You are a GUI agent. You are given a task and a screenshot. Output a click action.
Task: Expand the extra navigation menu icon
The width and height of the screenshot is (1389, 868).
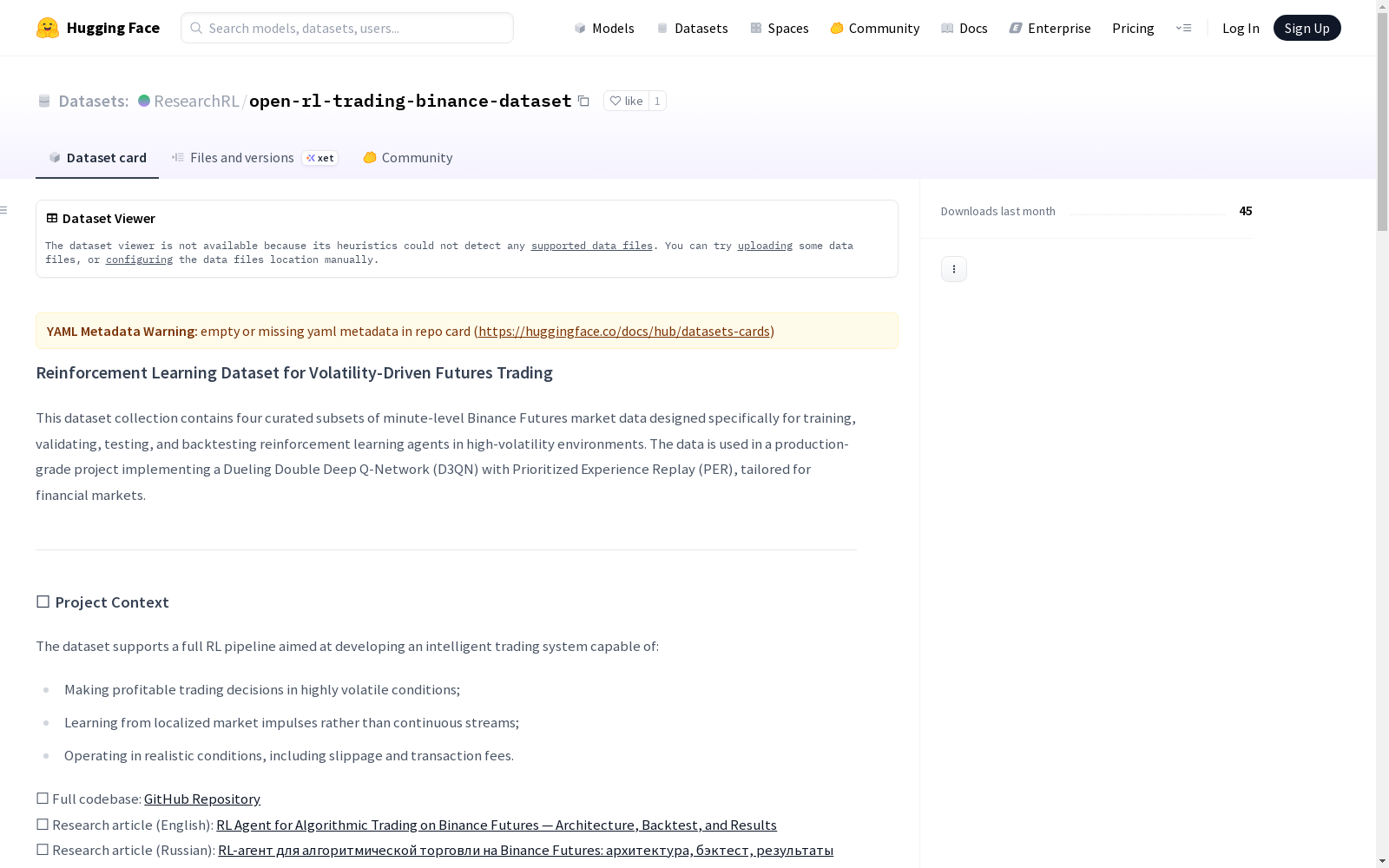coord(1183,28)
